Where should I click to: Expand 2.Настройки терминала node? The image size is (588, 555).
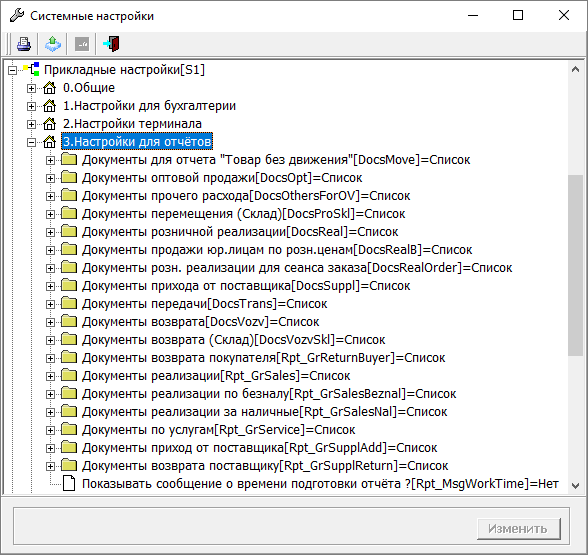[x=32, y=124]
